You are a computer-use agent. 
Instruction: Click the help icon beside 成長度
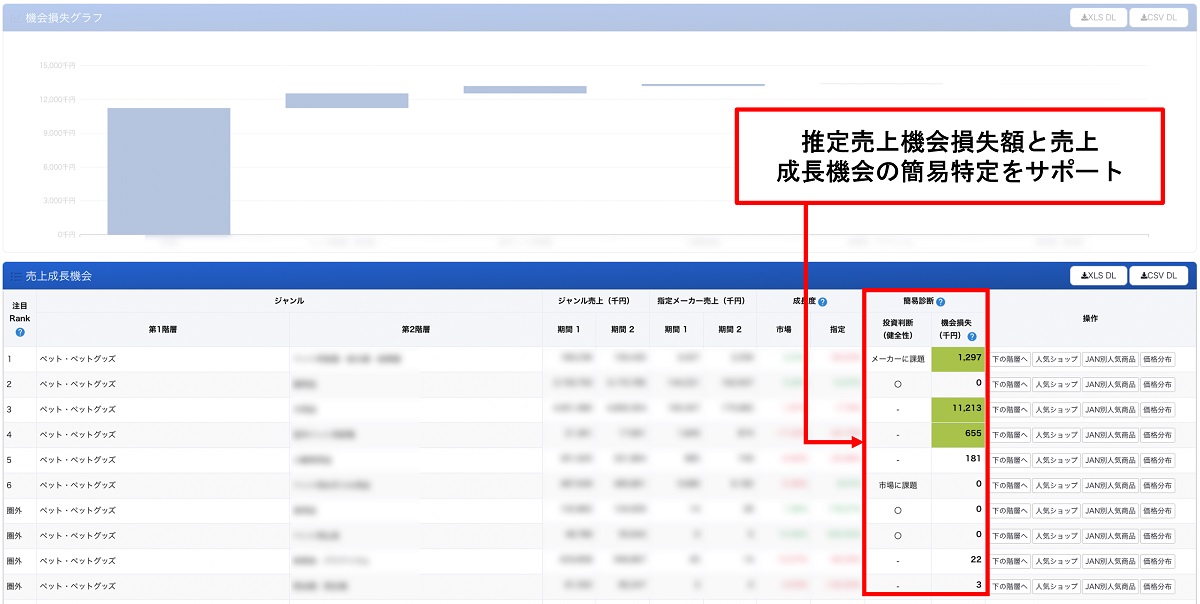(822, 301)
